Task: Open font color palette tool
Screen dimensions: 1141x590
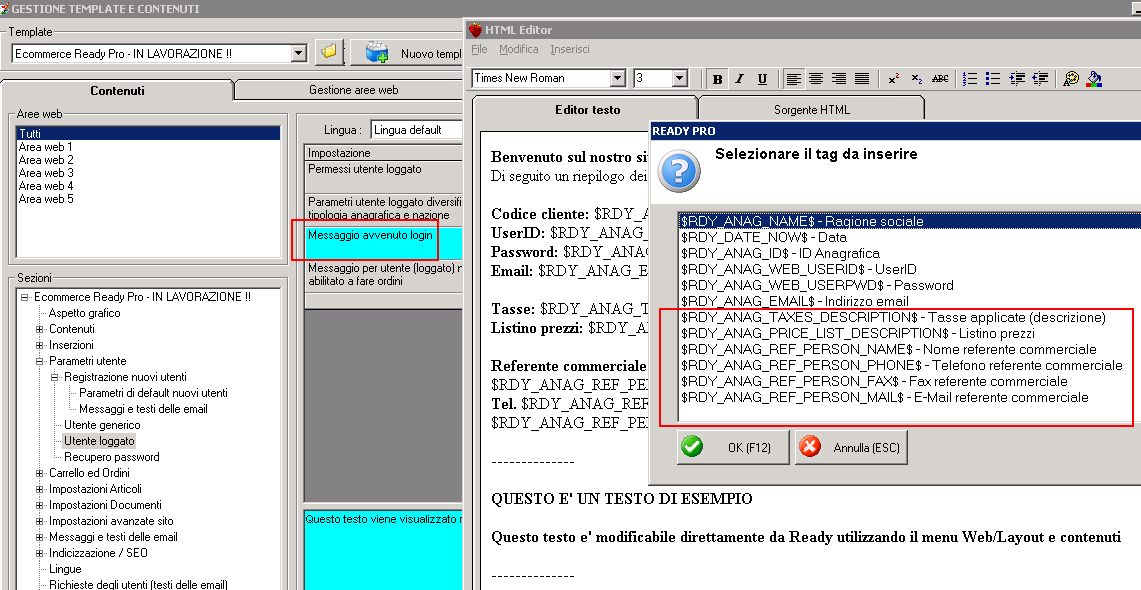Action: point(1070,79)
